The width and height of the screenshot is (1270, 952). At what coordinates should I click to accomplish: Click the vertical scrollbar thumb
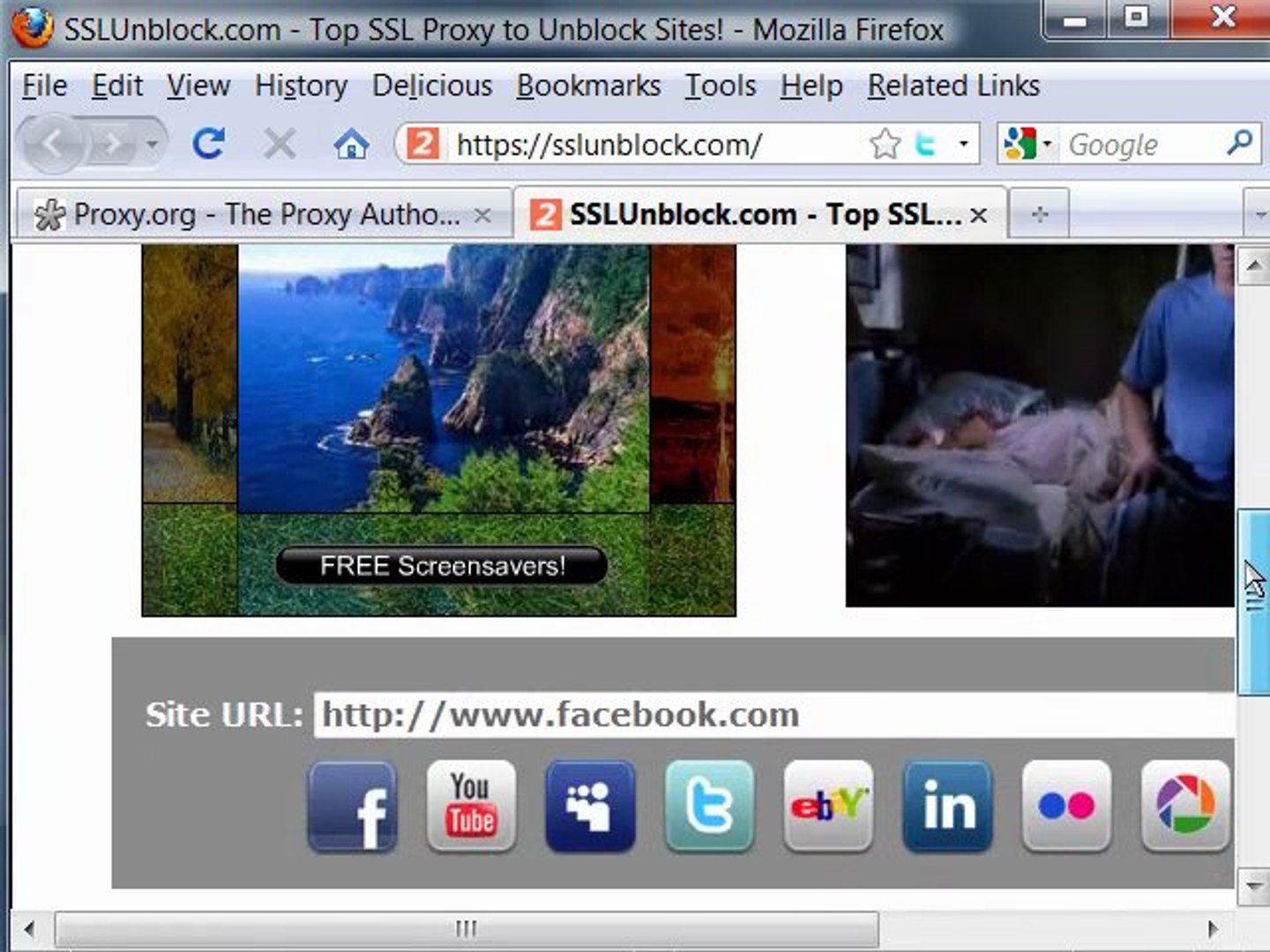point(1253,603)
